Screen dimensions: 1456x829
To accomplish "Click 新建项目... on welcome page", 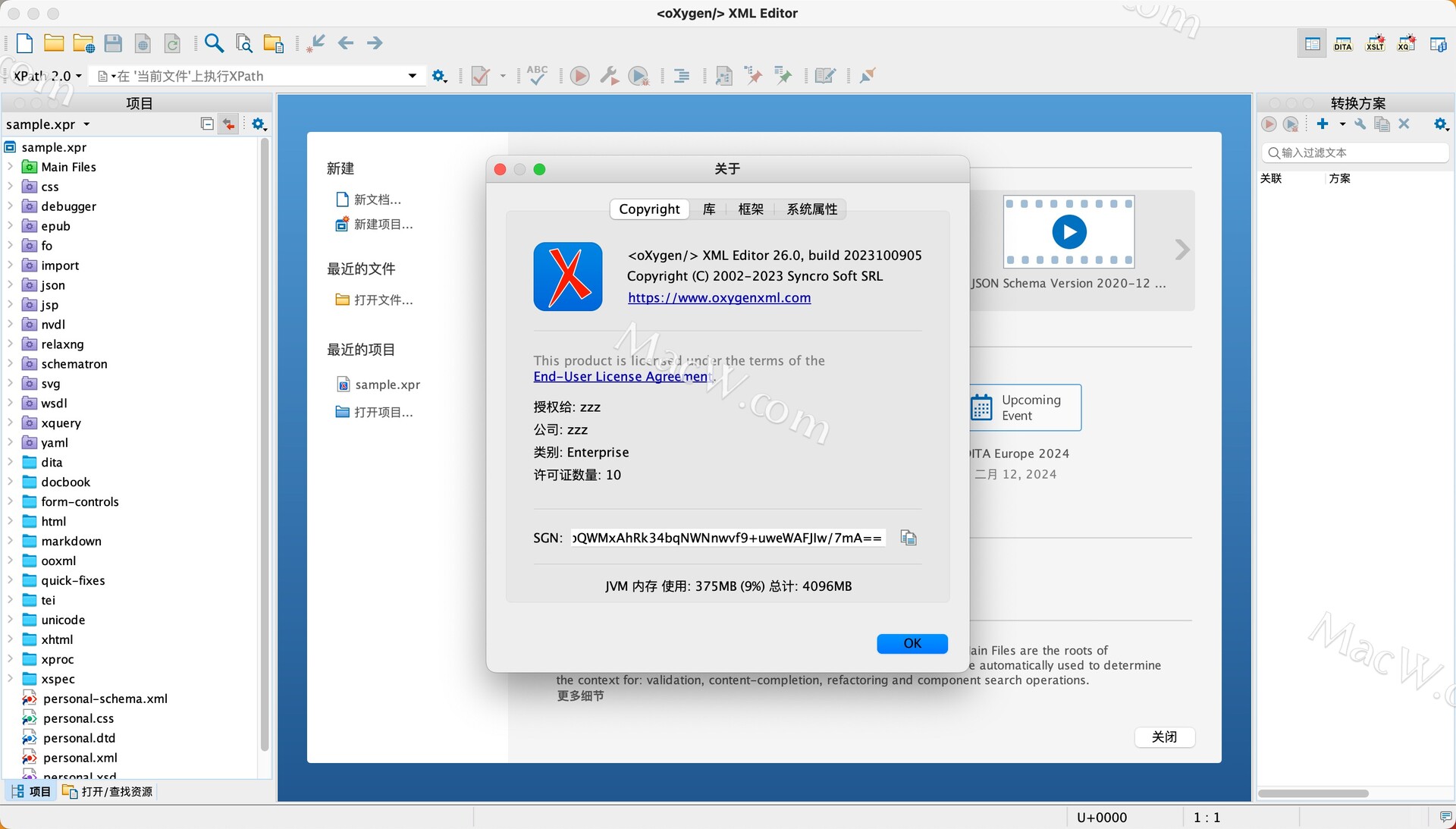I will tap(375, 225).
